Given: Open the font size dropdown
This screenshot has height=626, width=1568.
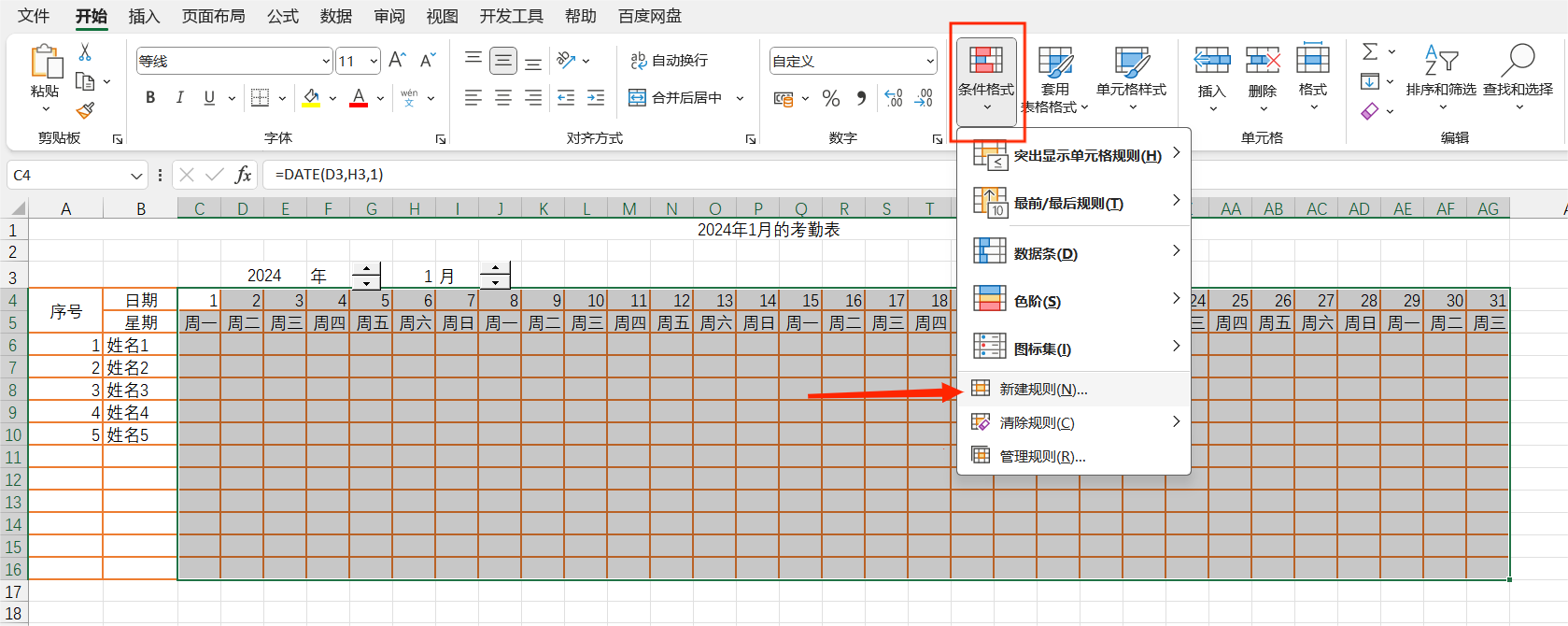Looking at the screenshot, I should 374,61.
